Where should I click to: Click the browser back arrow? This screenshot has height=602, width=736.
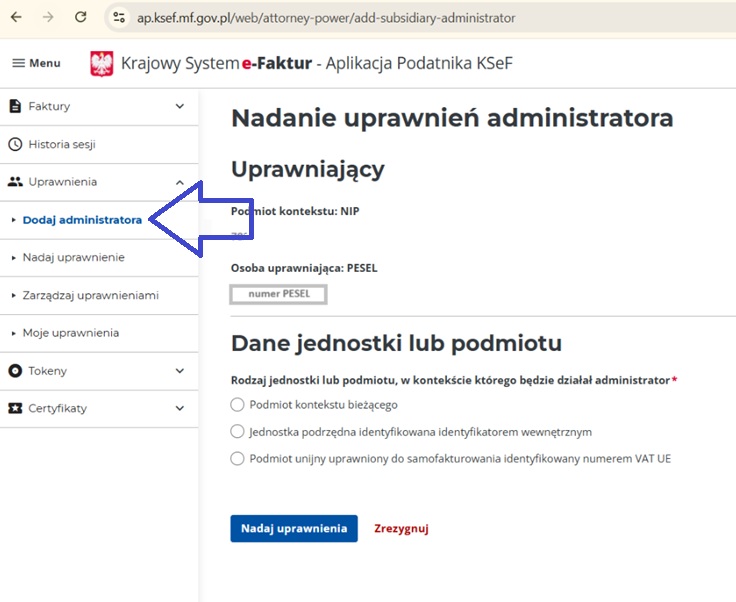point(16,18)
